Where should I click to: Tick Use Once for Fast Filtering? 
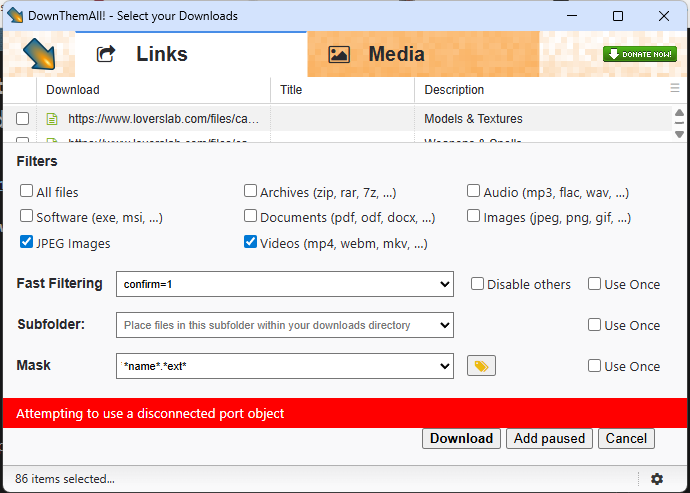point(595,284)
